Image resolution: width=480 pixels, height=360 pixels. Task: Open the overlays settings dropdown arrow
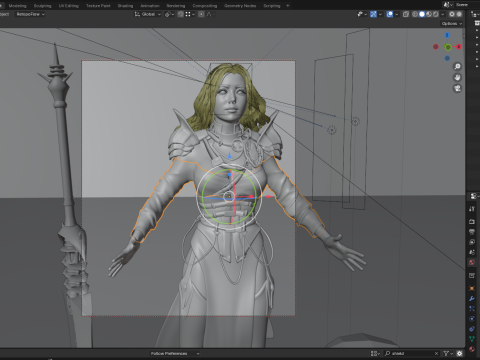coord(396,14)
